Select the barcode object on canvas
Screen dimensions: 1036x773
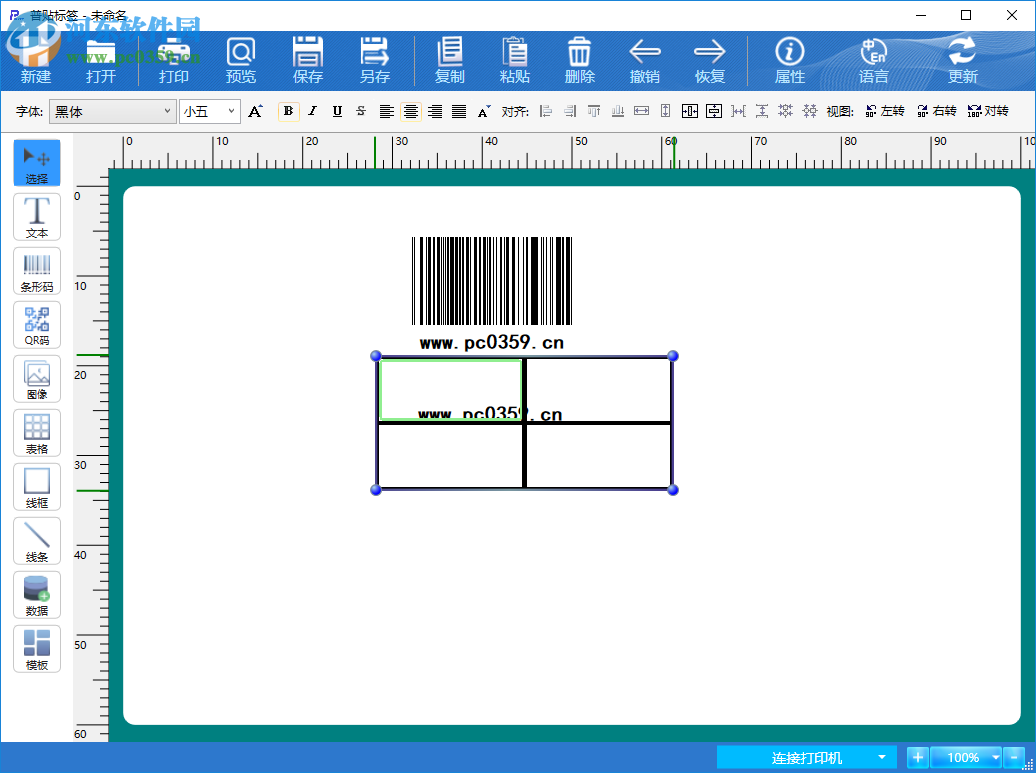point(492,281)
